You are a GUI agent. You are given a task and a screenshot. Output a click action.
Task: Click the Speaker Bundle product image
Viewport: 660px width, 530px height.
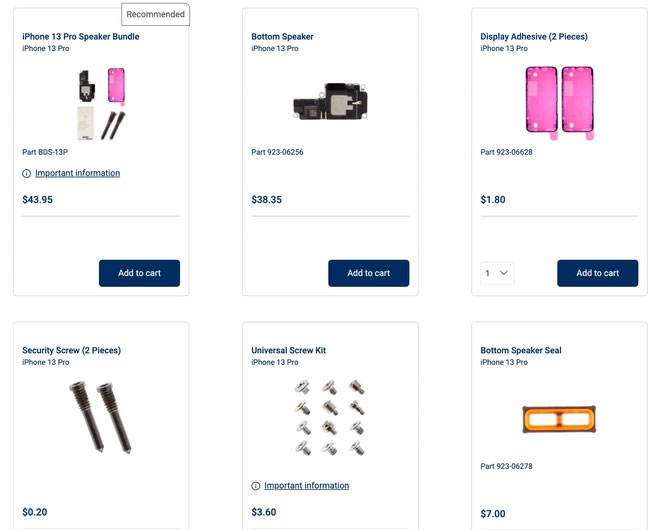(x=101, y=104)
